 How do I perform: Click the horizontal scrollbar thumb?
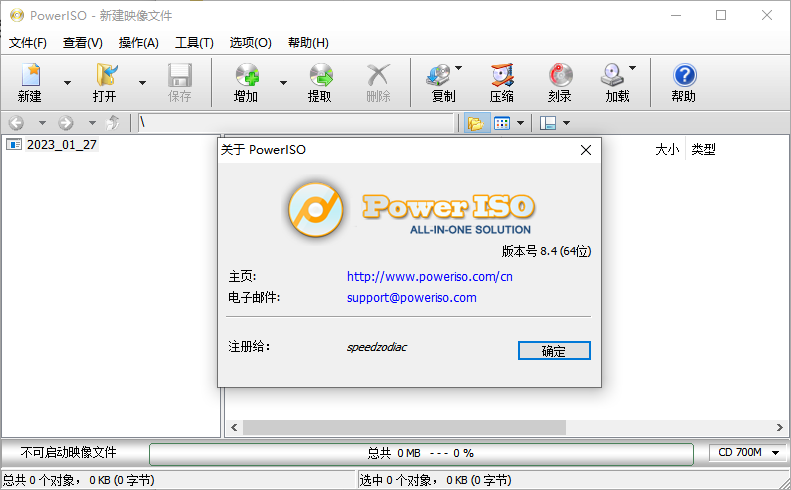(x=404, y=427)
